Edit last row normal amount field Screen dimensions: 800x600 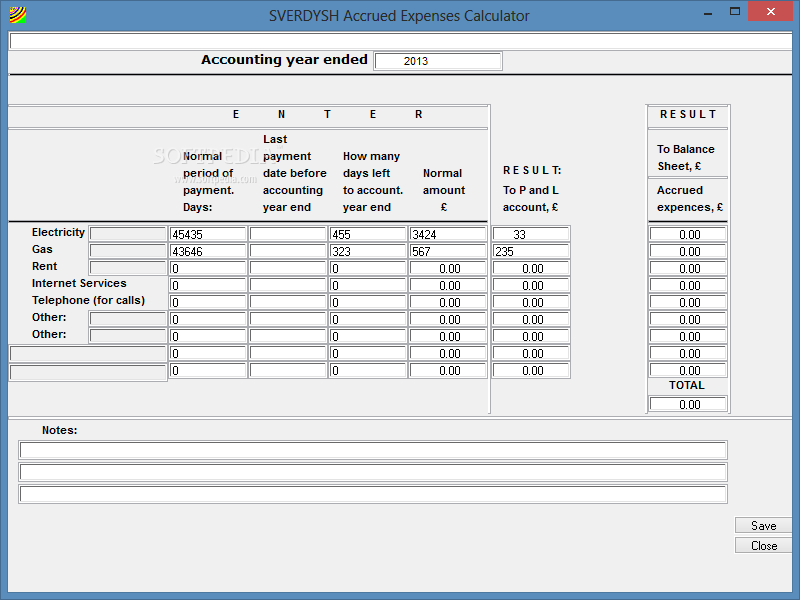point(448,370)
